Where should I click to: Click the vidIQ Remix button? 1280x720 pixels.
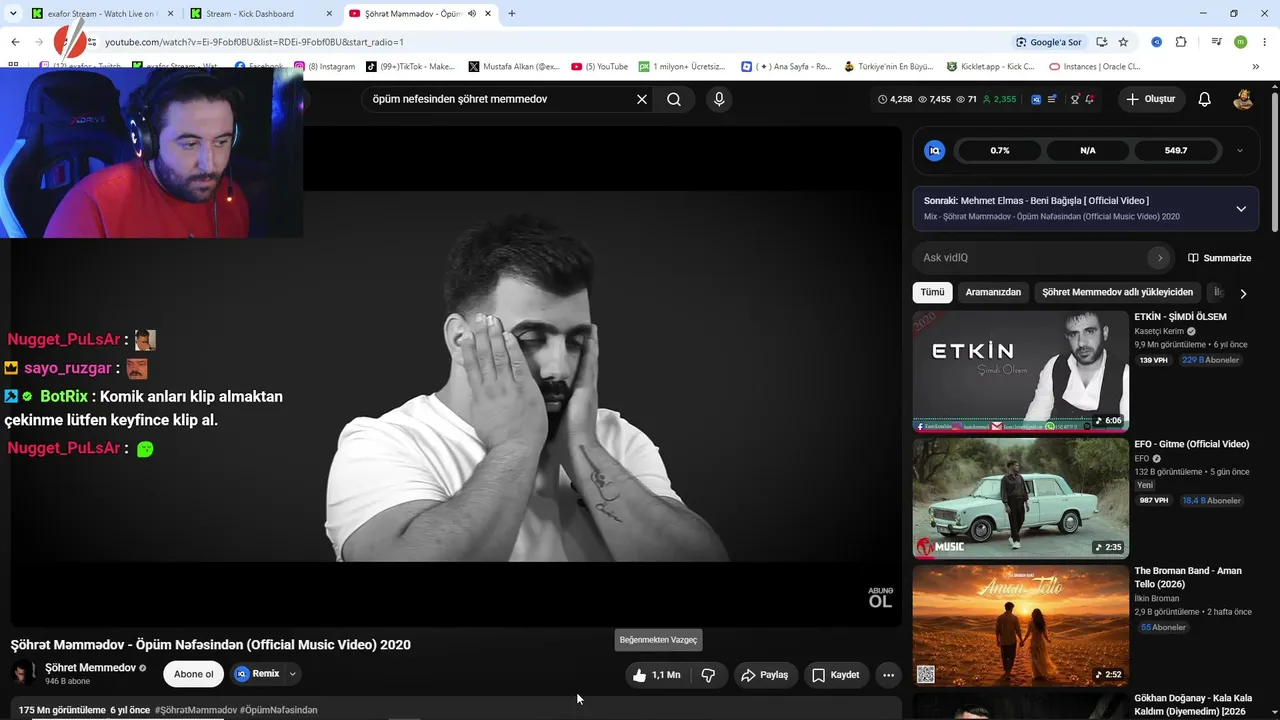pyautogui.click(x=257, y=674)
